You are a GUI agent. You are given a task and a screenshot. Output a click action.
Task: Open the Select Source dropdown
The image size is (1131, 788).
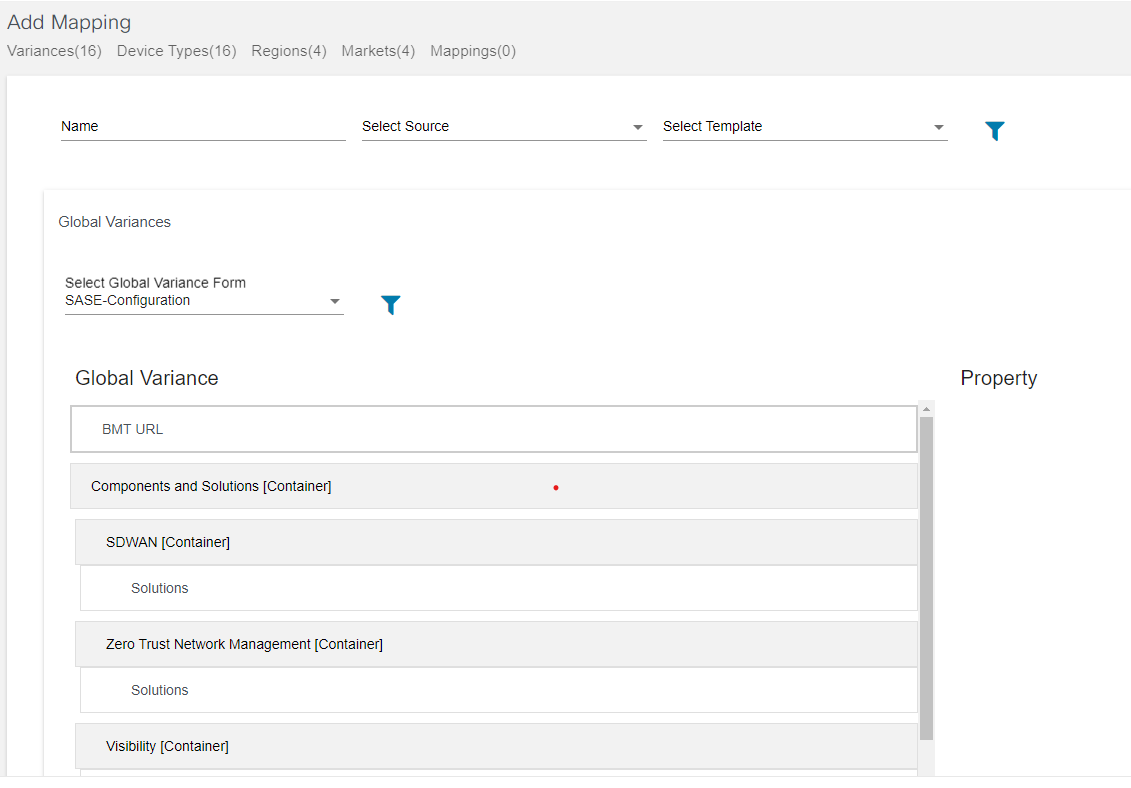504,127
